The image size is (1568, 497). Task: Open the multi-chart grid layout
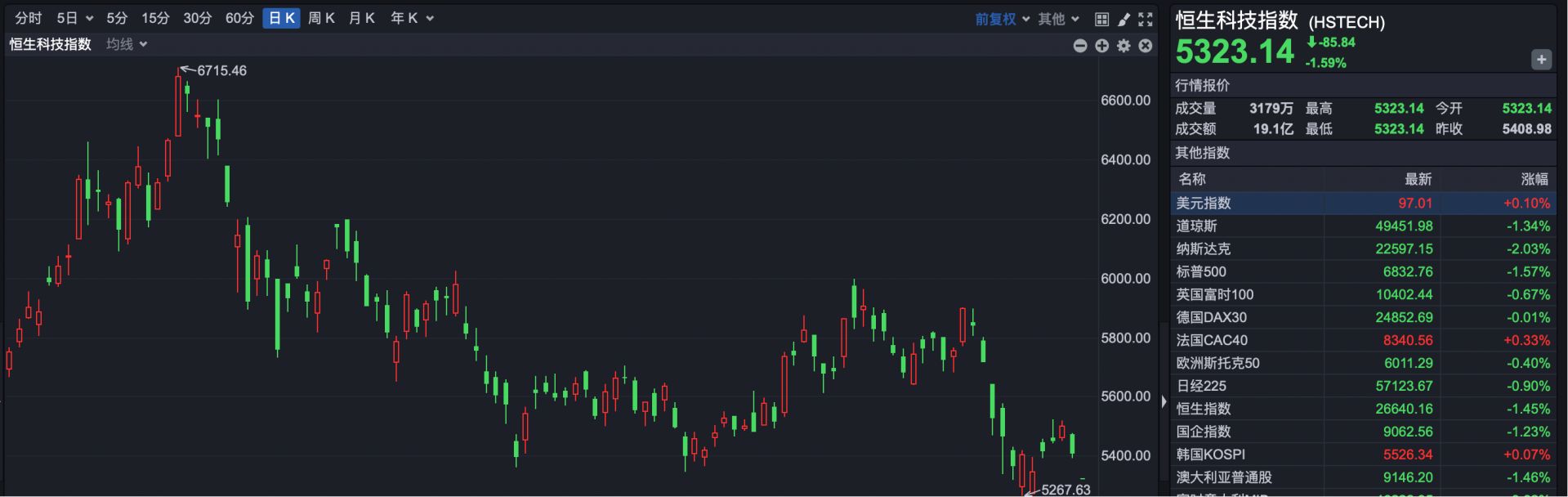click(x=1101, y=19)
